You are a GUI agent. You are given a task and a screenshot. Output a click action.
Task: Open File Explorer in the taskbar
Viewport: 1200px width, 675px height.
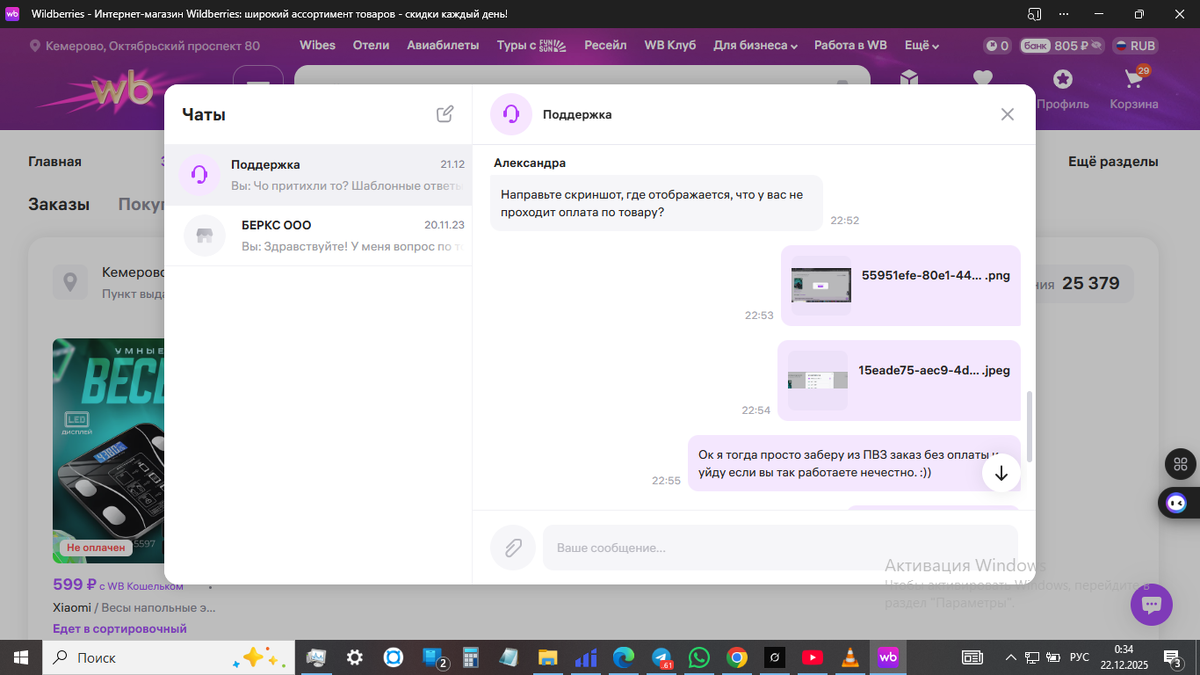click(547, 657)
